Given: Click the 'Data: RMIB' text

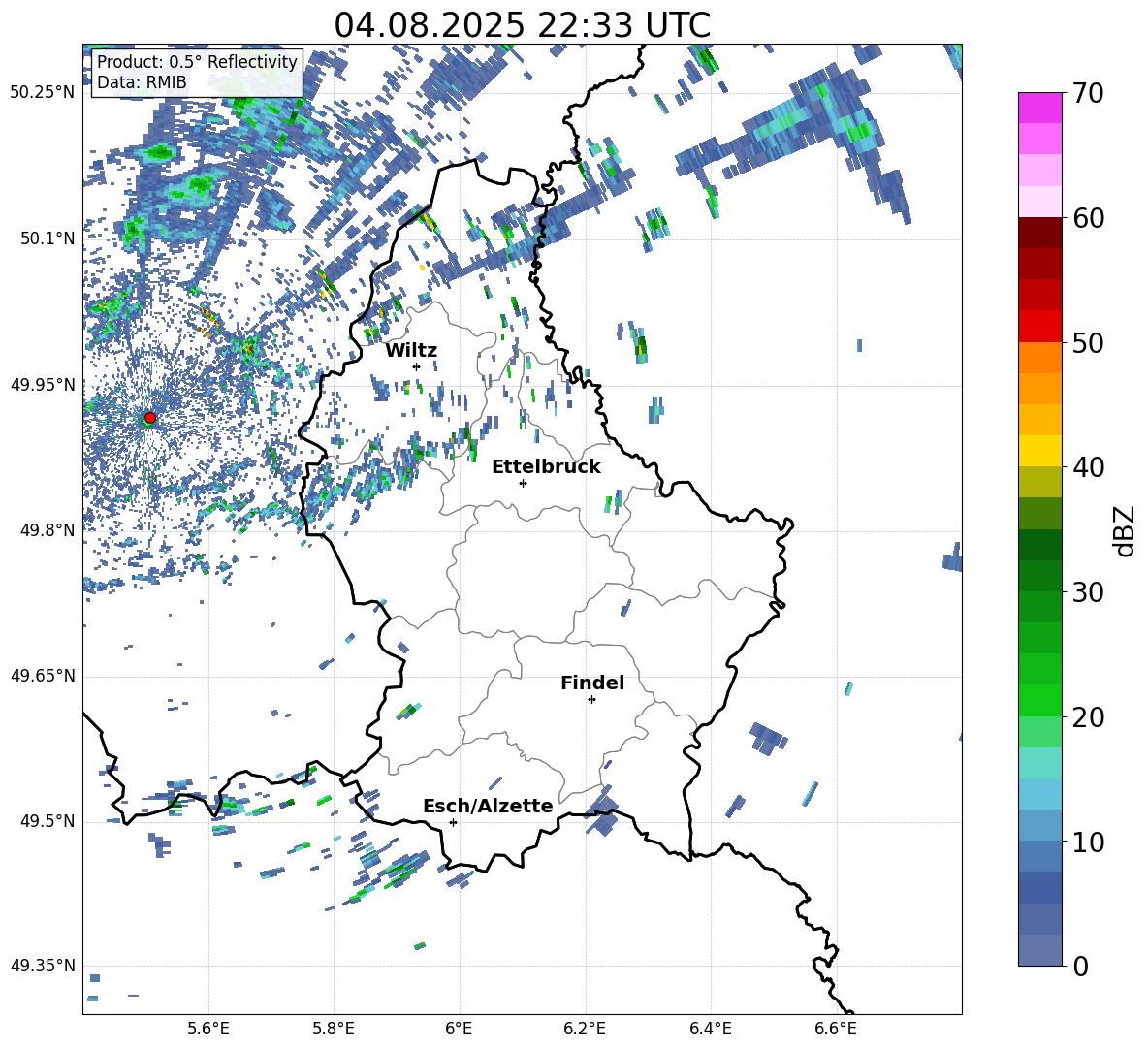Looking at the screenshot, I should click(x=142, y=82).
